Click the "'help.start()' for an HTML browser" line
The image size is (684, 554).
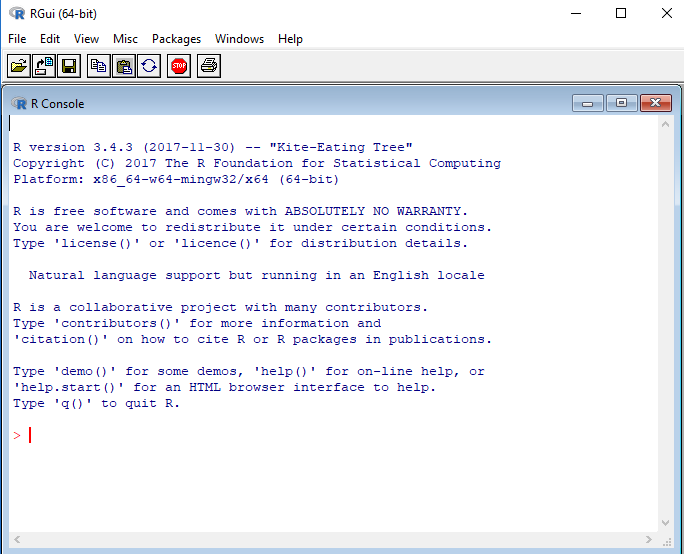pos(224,387)
